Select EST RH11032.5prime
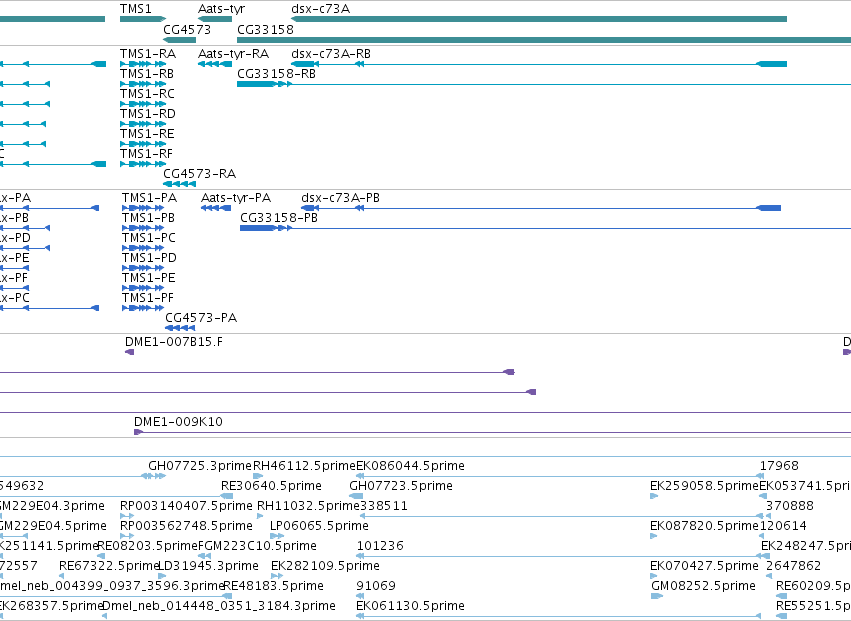 [x=308, y=506]
